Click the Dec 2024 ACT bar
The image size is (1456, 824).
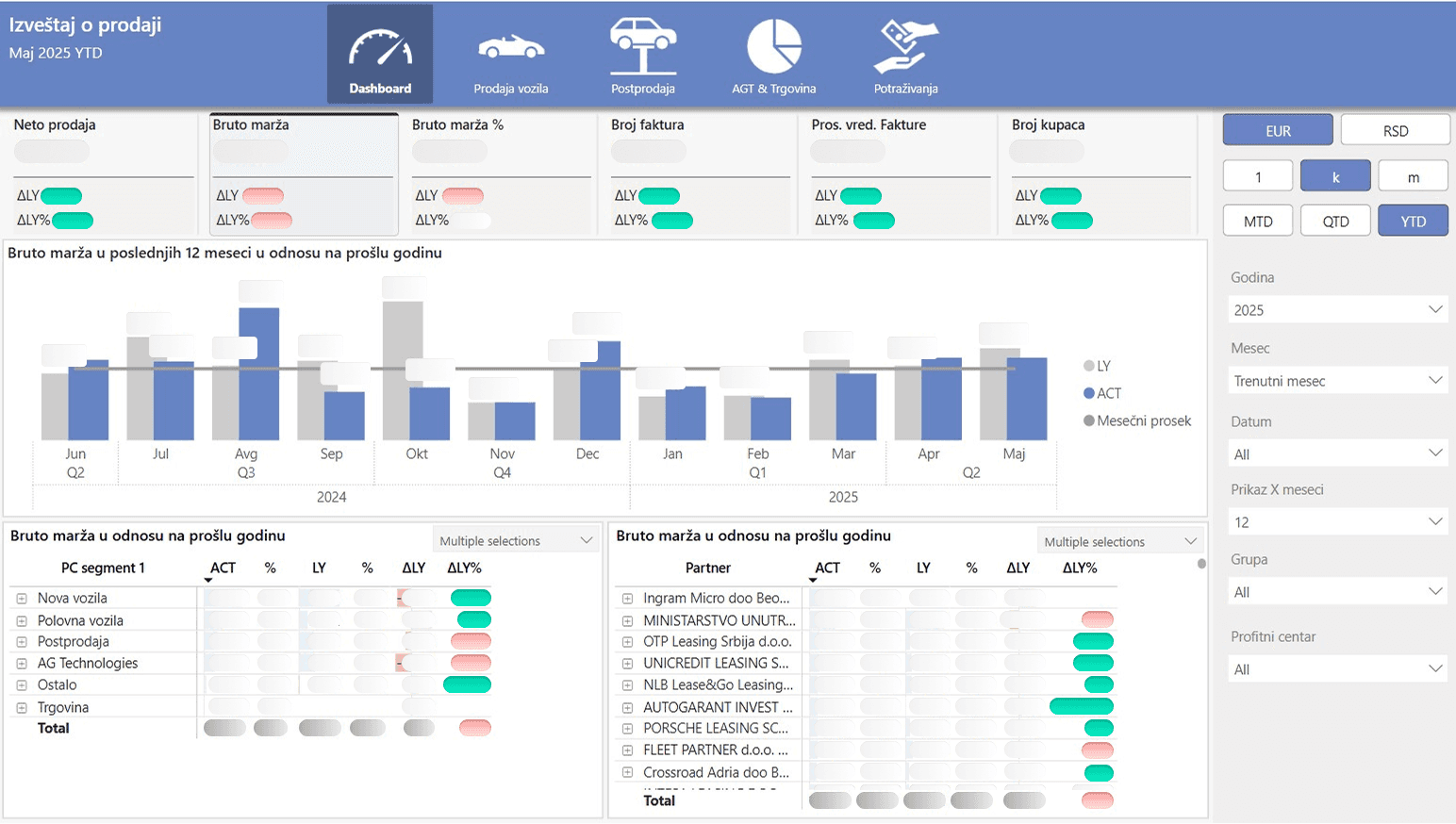pos(601,390)
